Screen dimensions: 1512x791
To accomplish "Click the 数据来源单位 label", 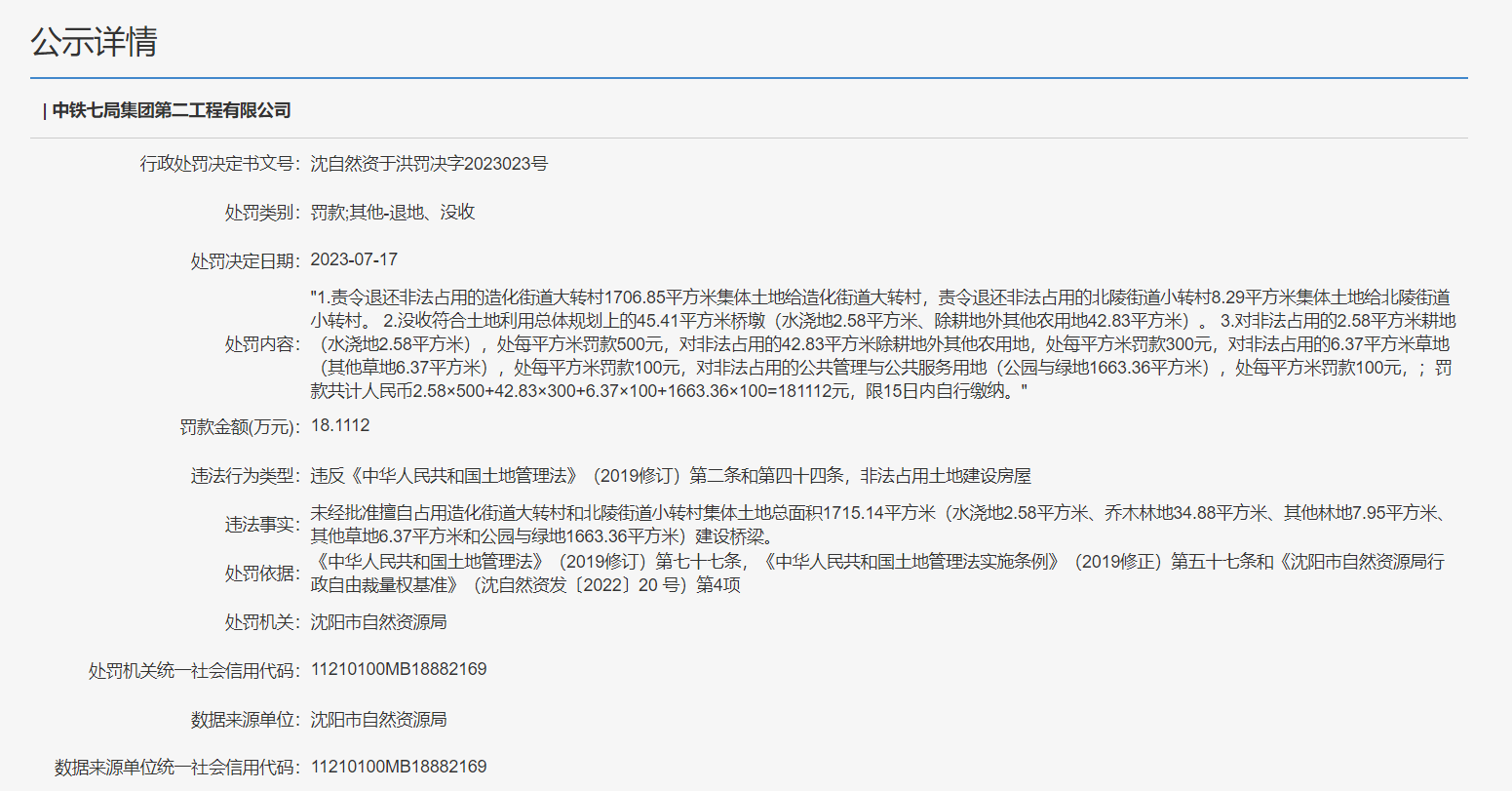I will (246, 719).
